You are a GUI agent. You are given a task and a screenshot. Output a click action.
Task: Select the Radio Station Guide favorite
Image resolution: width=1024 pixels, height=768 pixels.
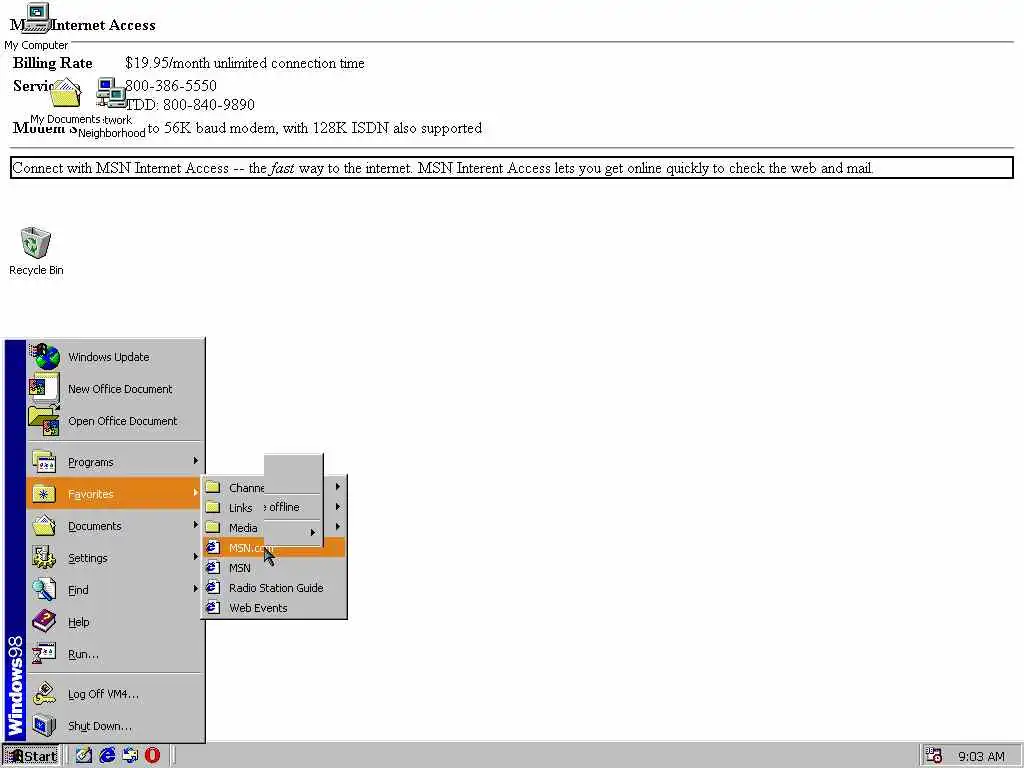274,588
